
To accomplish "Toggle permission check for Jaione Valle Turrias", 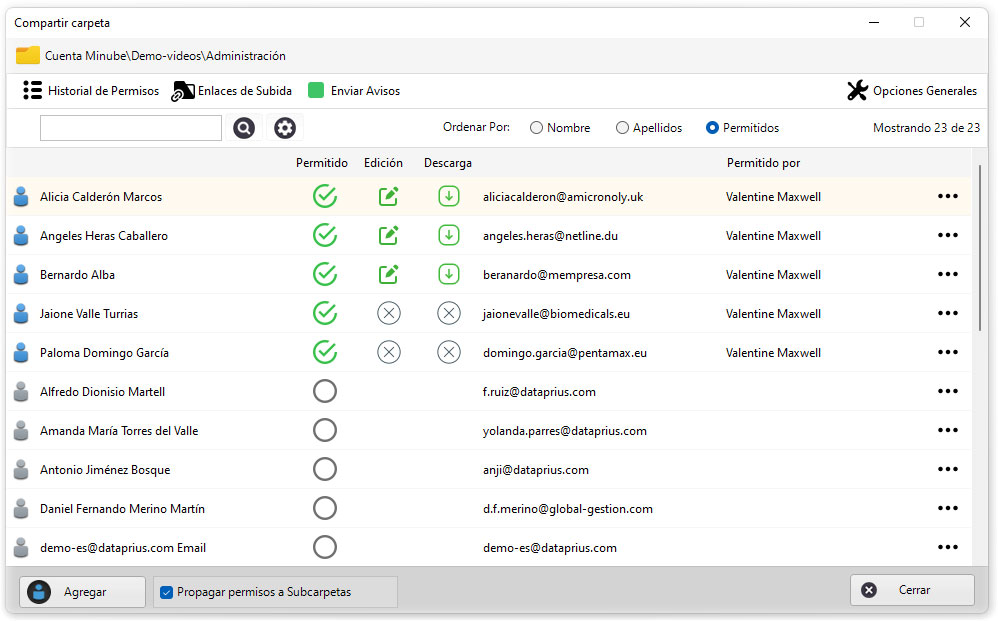I will [x=325, y=313].
